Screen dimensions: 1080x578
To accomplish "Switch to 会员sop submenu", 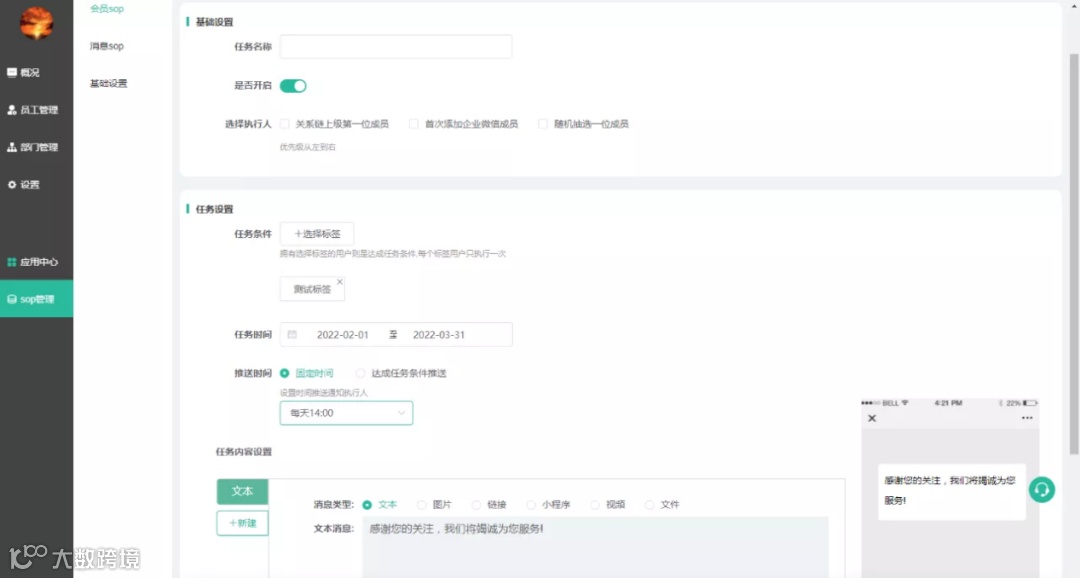I will (107, 8).
